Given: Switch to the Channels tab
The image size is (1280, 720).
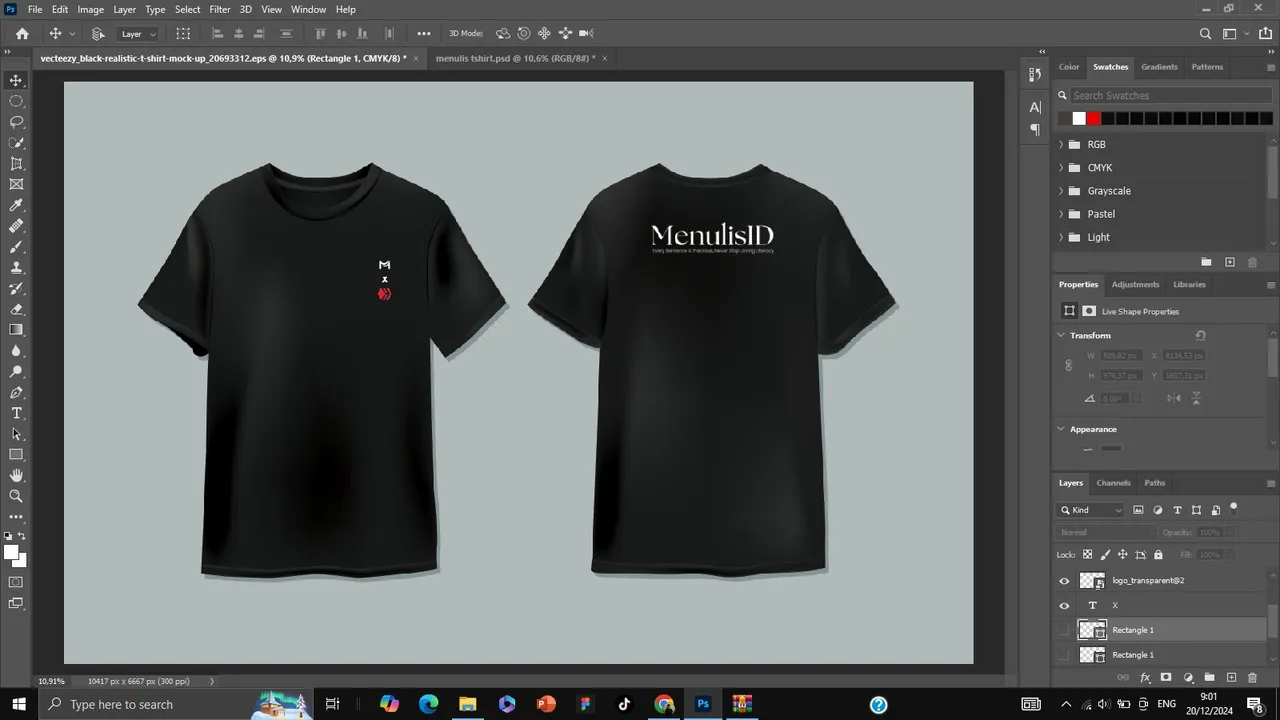Looking at the screenshot, I should [x=1113, y=483].
